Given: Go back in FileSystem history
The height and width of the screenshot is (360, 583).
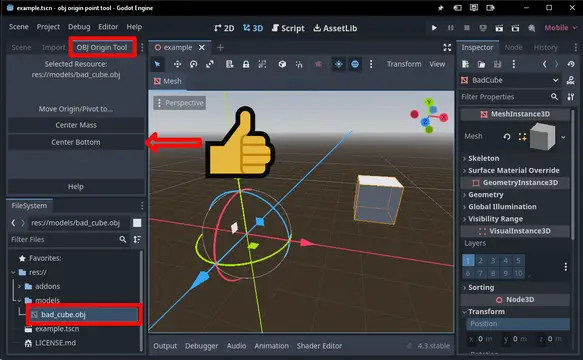Looking at the screenshot, I should tap(13, 223).
